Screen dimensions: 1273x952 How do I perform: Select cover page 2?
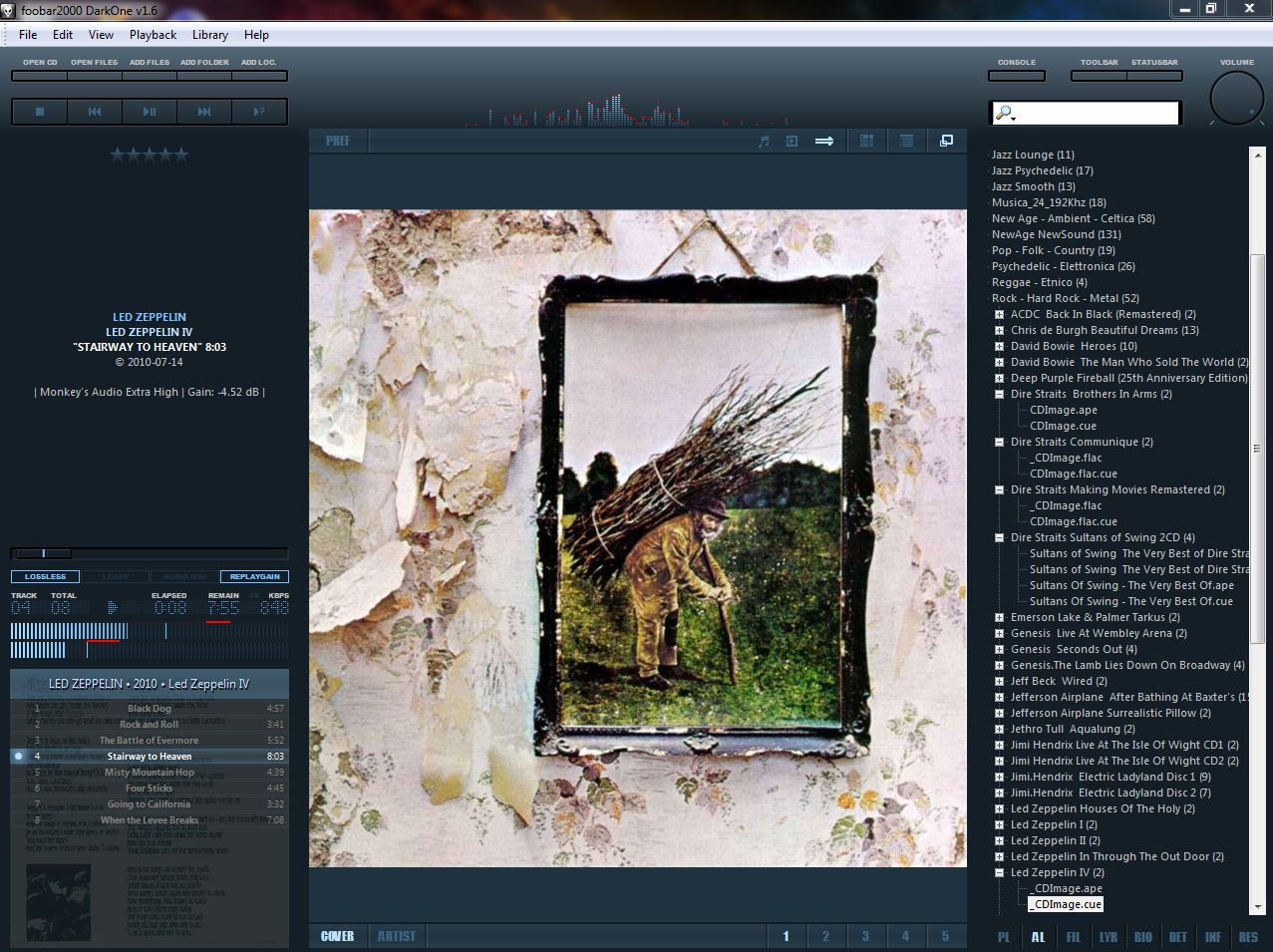pos(825,936)
